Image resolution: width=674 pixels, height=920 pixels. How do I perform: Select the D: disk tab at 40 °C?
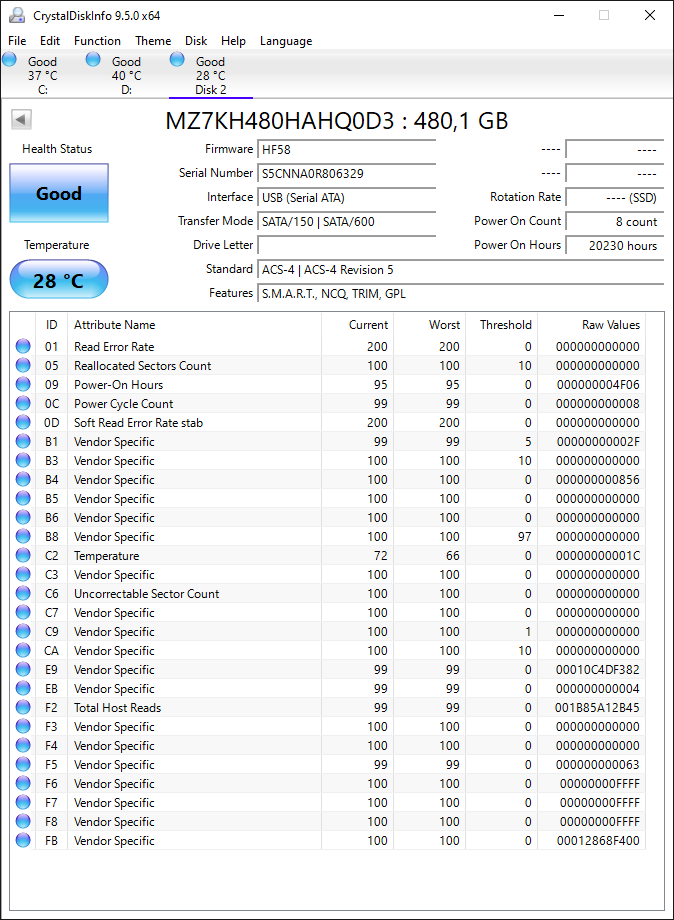[x=127, y=75]
